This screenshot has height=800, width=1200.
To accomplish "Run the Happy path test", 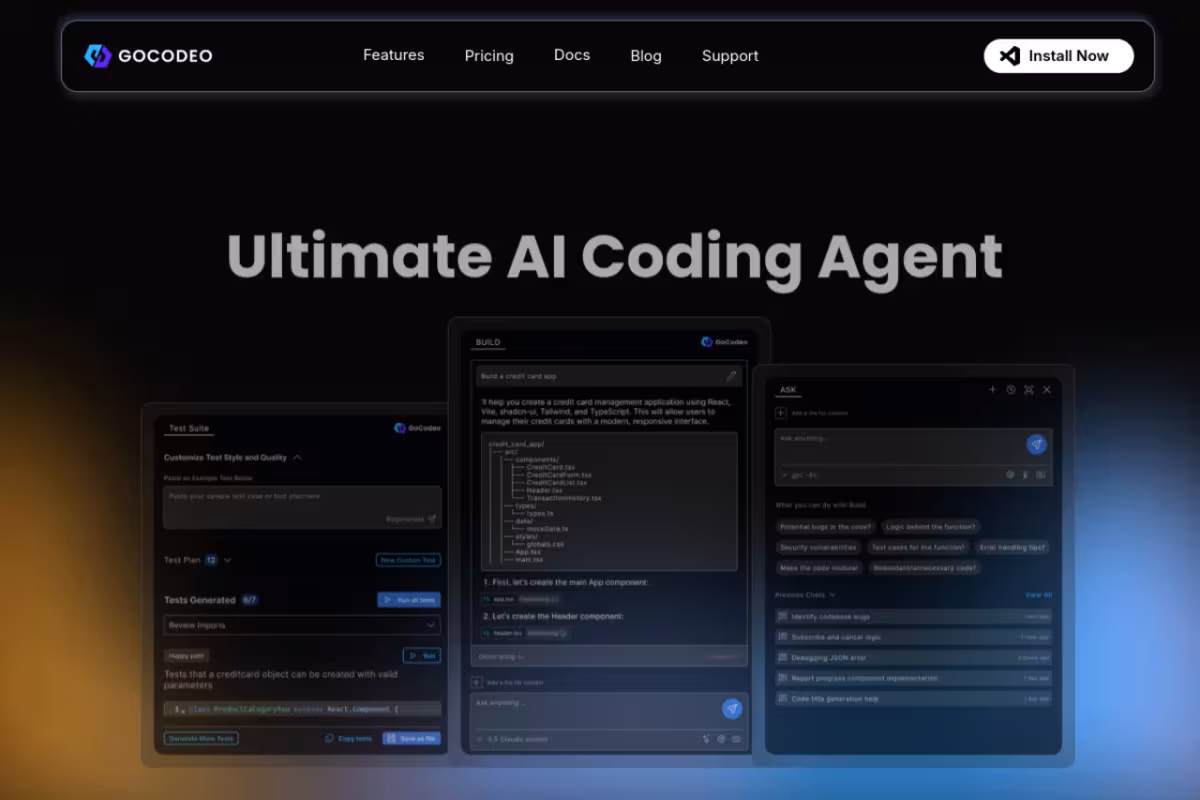I will [x=422, y=656].
